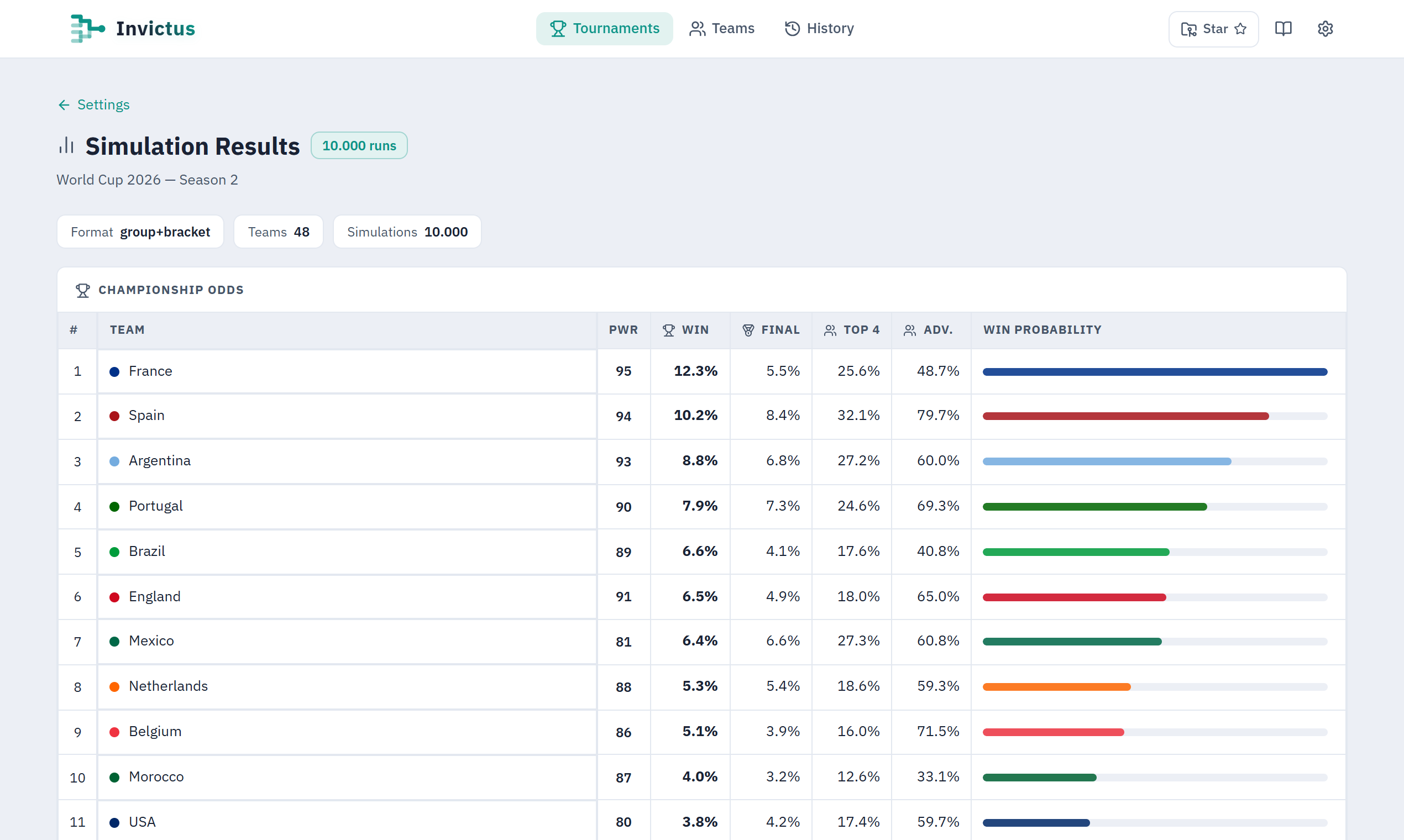Select the Argentina team row
1404x840 pixels.
701,461
